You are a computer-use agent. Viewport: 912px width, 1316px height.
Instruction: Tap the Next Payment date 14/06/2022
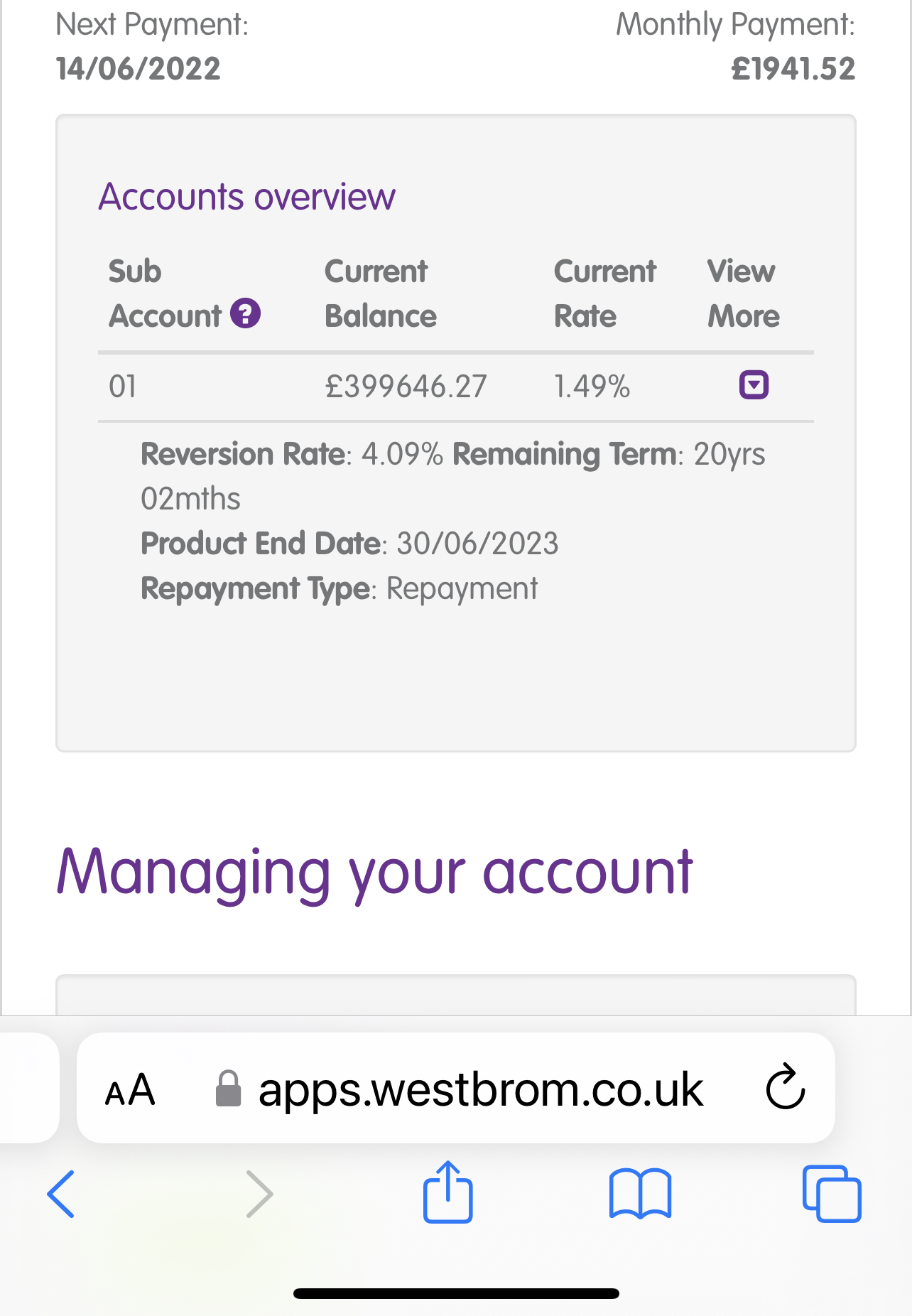tap(139, 69)
